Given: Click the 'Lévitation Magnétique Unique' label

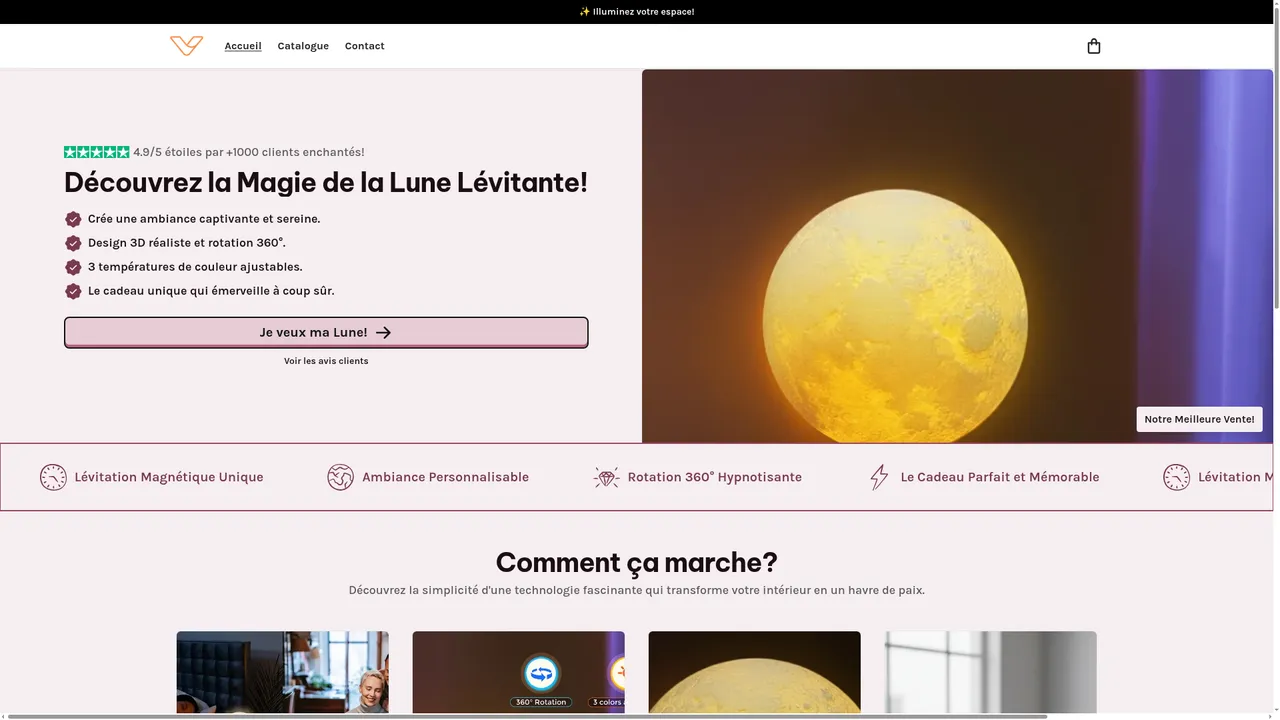Looking at the screenshot, I should point(169,477).
